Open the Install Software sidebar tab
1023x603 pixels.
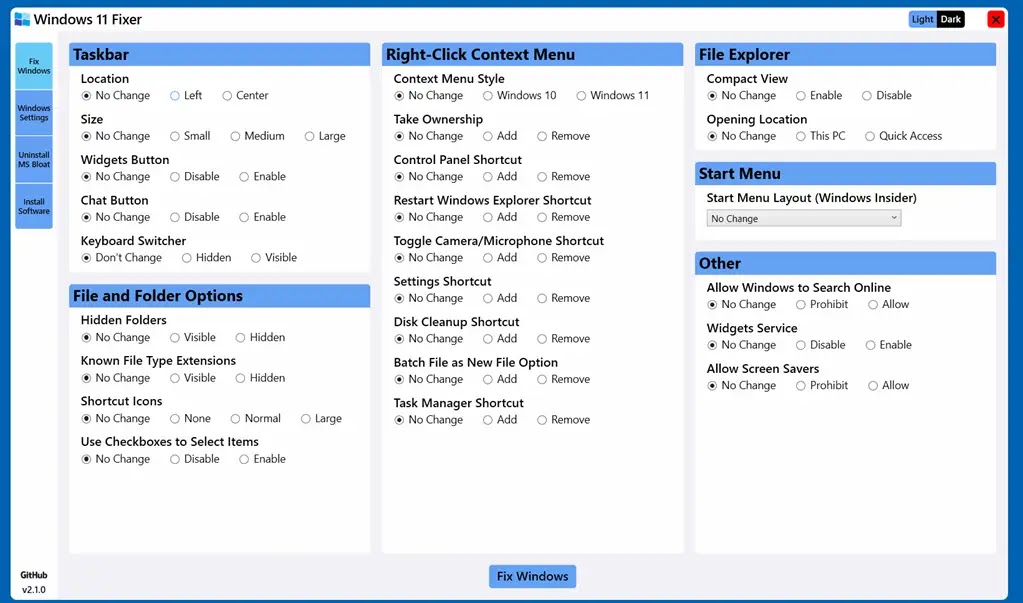(34, 206)
